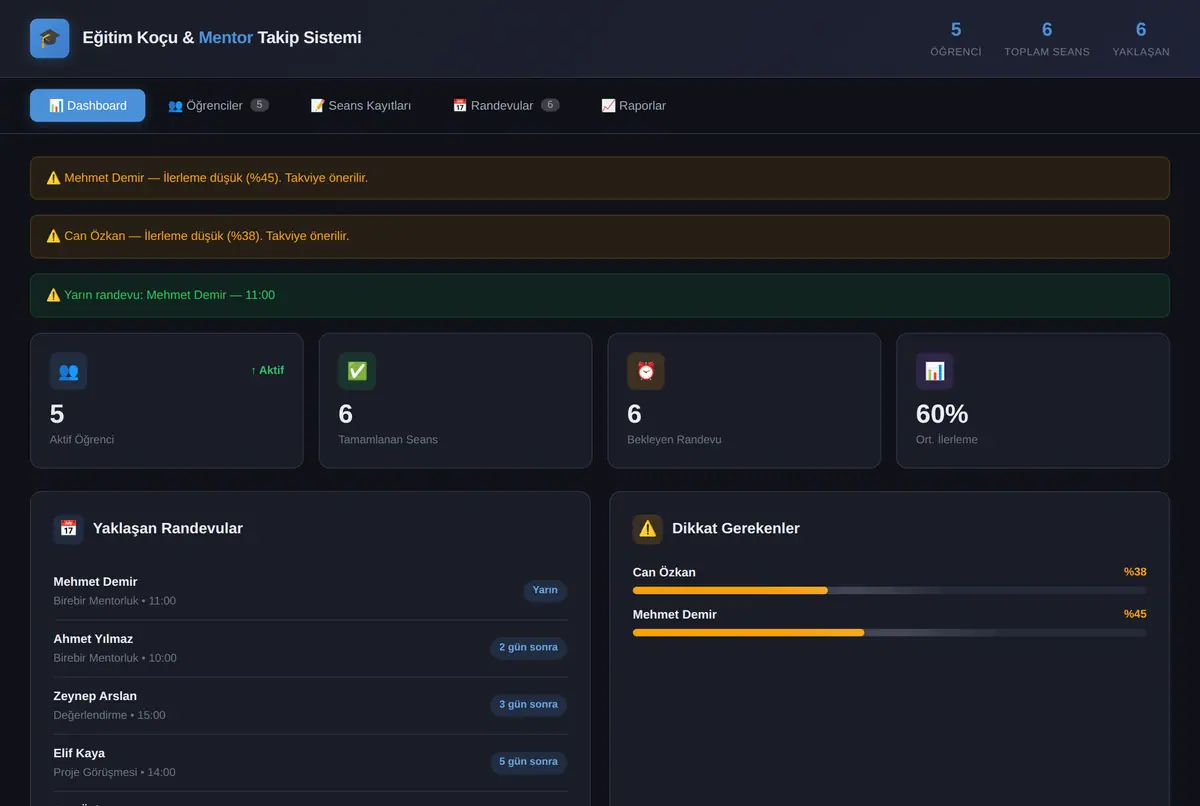
Task: Click the %45 value for Mehmet Demir
Action: 1135,614
